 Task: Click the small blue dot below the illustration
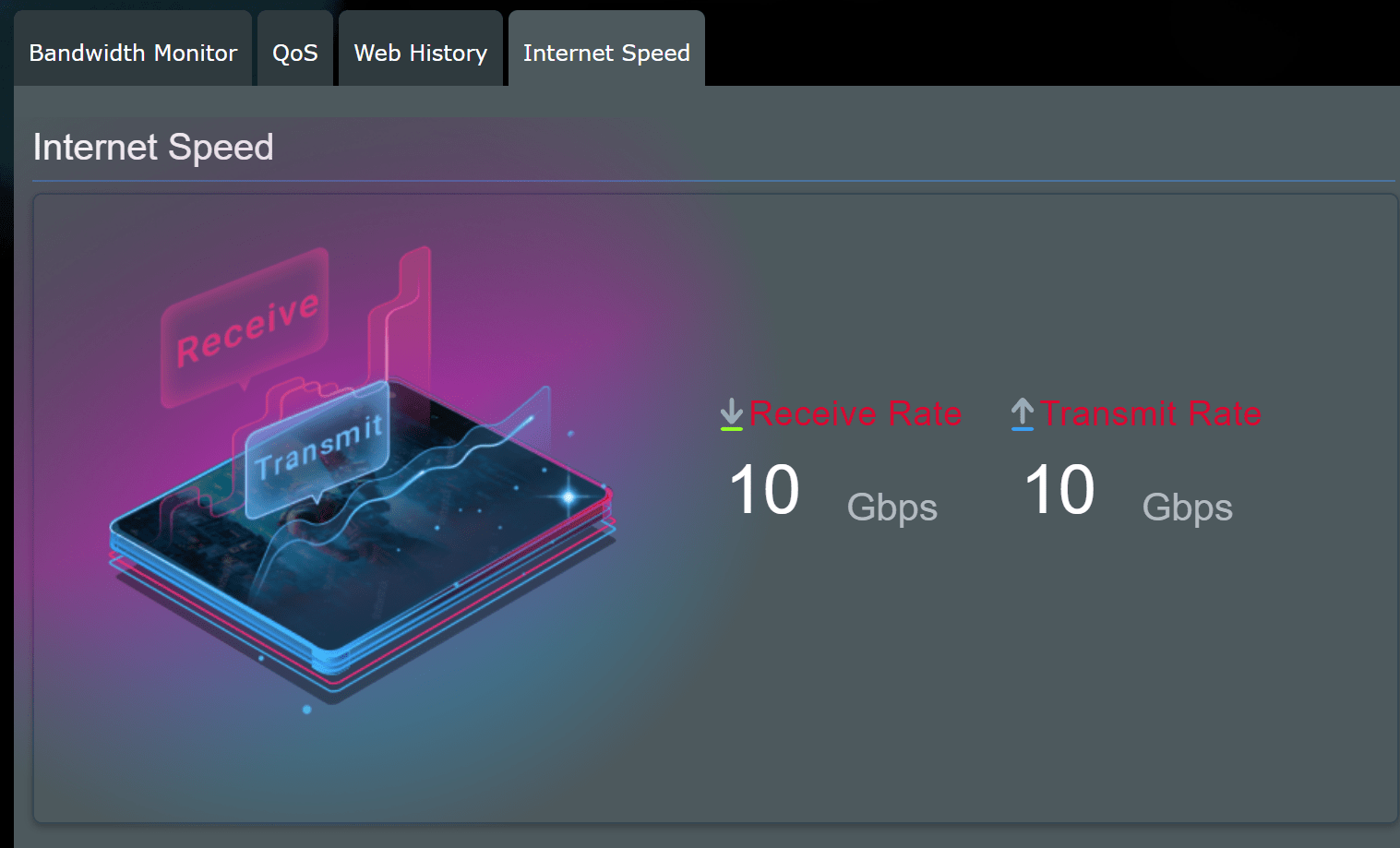[x=307, y=710]
